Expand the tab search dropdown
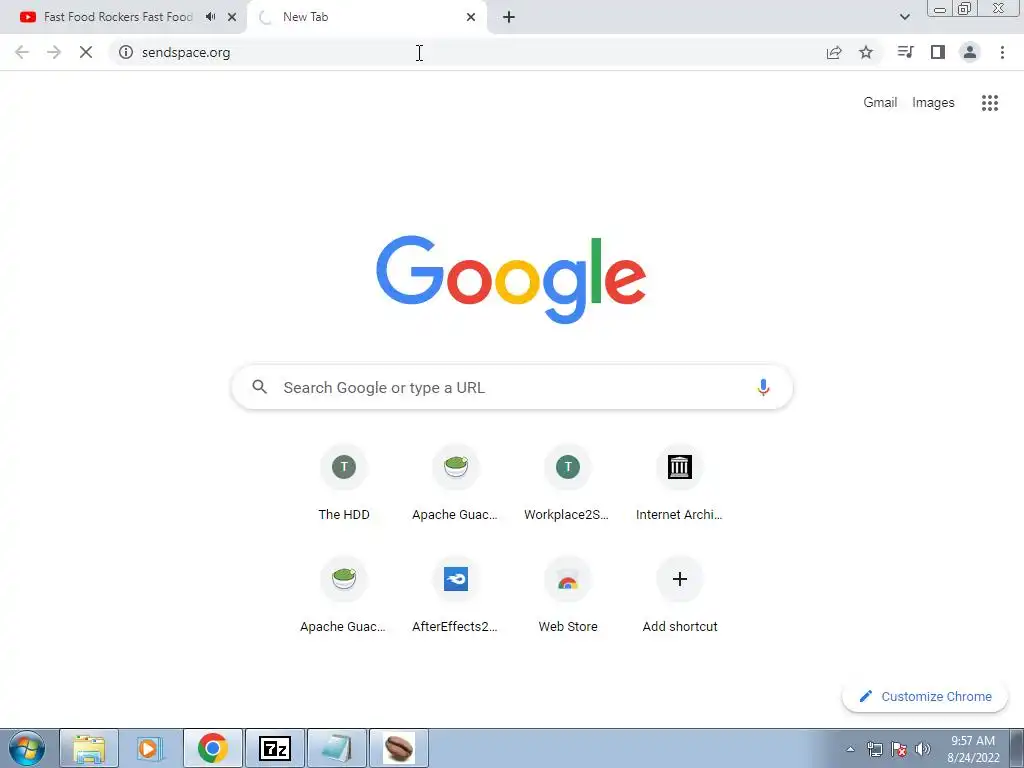Viewport: 1024px width, 768px height. click(x=904, y=17)
